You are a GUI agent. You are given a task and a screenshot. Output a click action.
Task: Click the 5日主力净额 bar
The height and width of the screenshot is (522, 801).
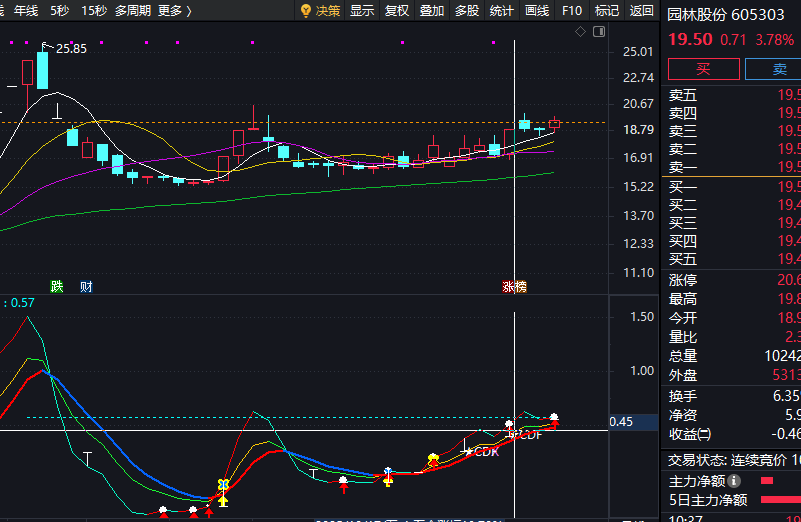(x=781, y=500)
